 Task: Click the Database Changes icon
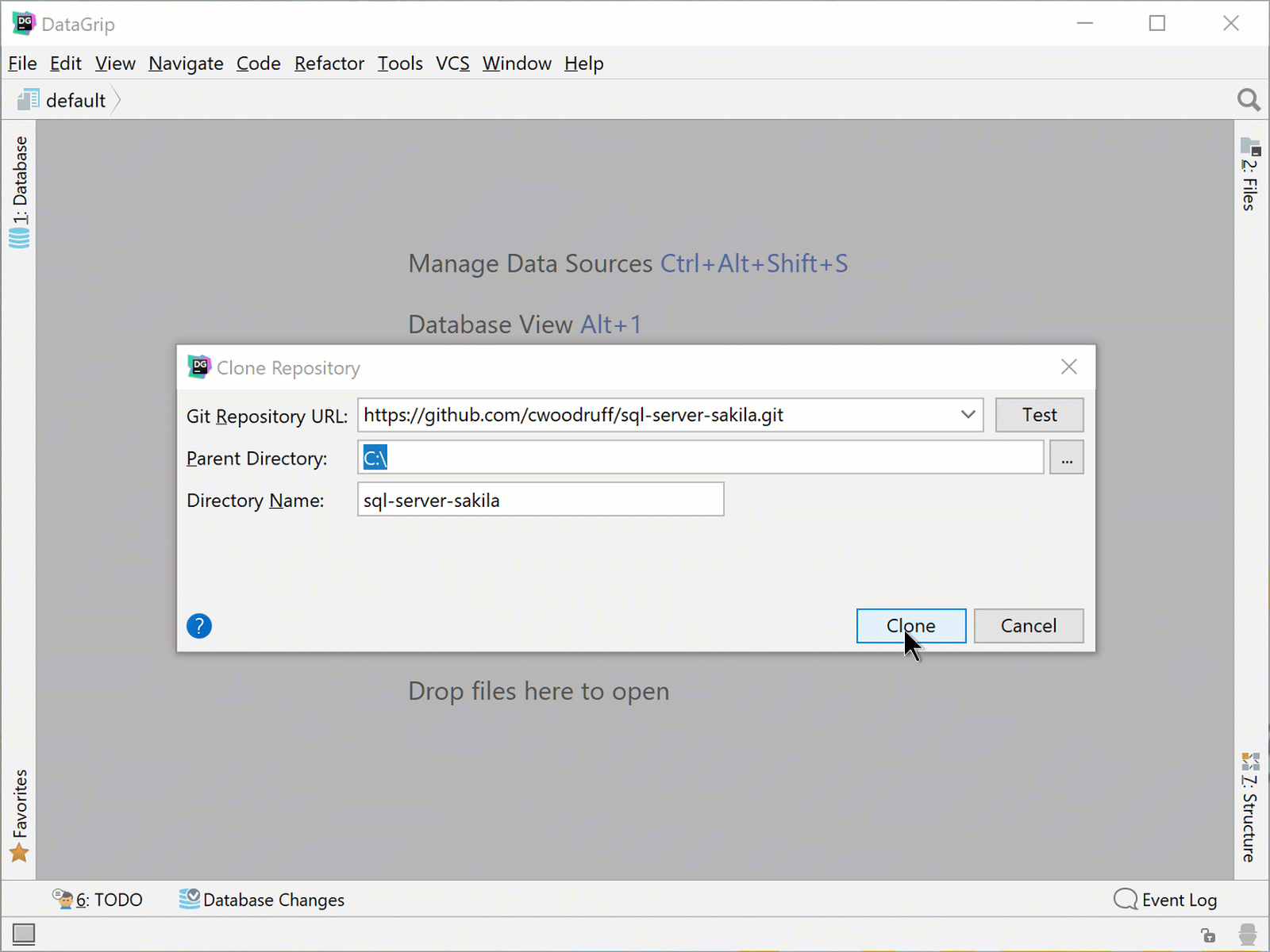pos(189,899)
